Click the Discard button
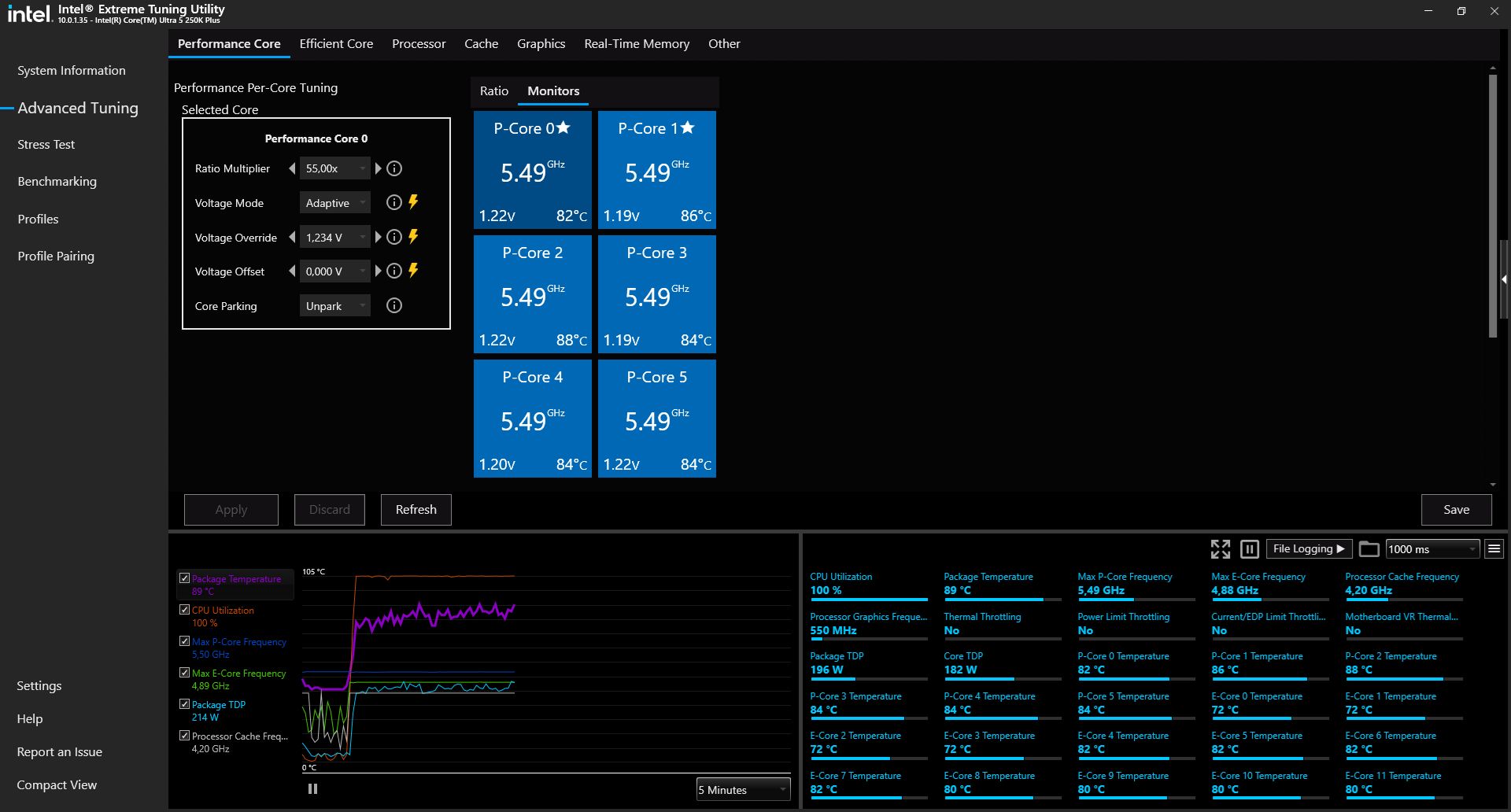 coord(330,509)
